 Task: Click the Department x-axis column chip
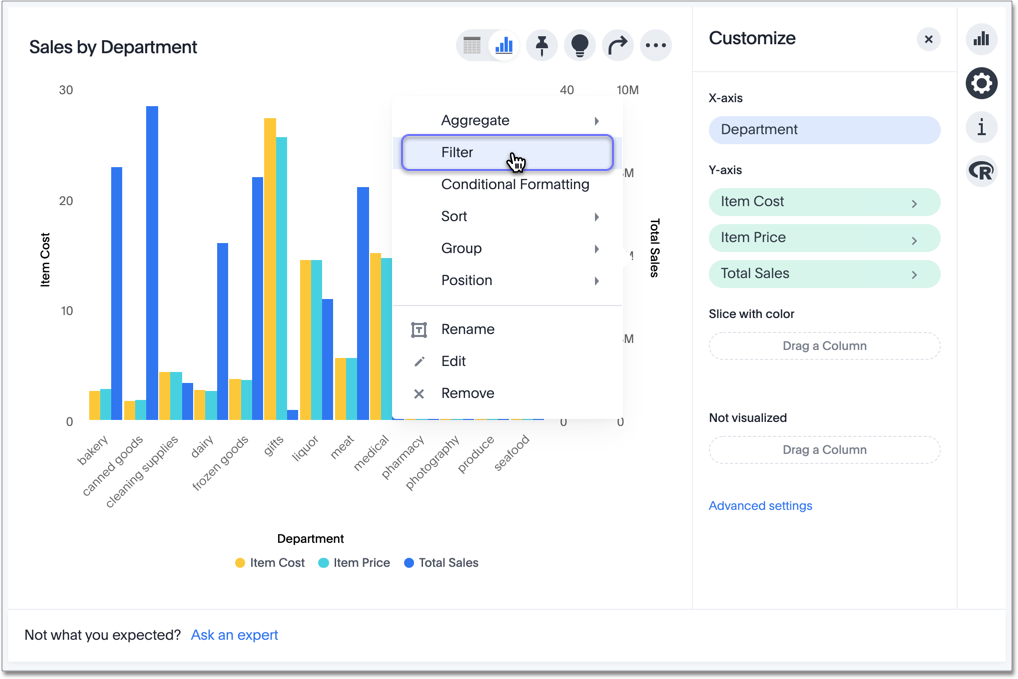pyautogui.click(x=824, y=130)
